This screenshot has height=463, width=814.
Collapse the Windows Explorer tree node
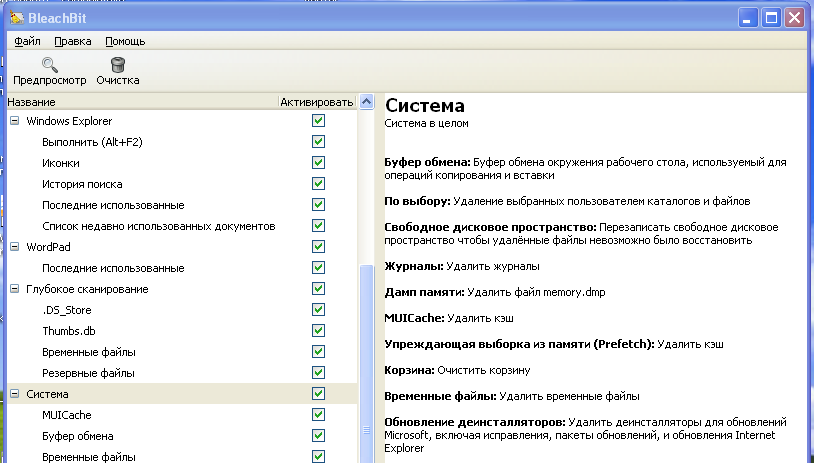15,121
